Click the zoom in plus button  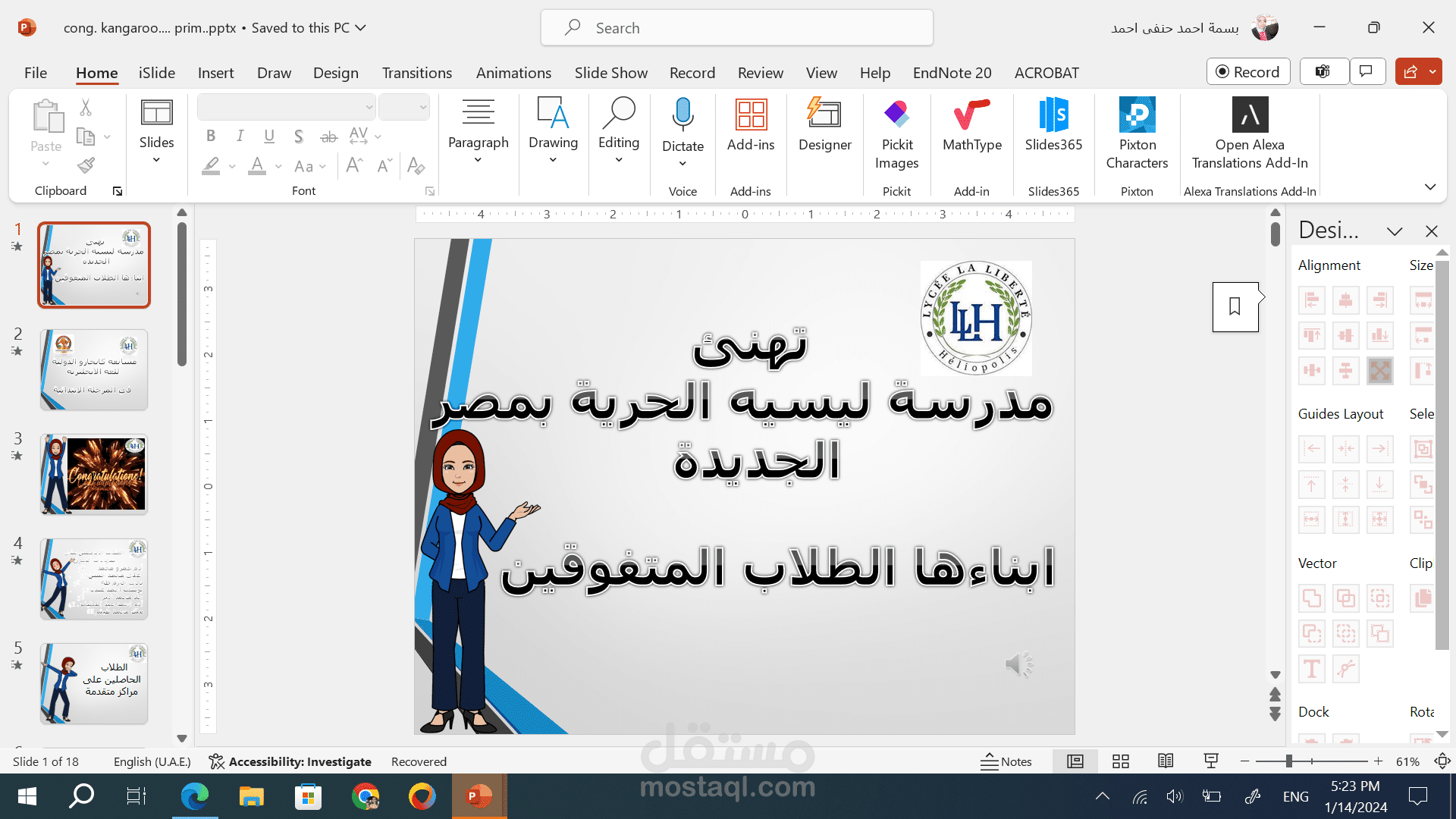click(1379, 761)
